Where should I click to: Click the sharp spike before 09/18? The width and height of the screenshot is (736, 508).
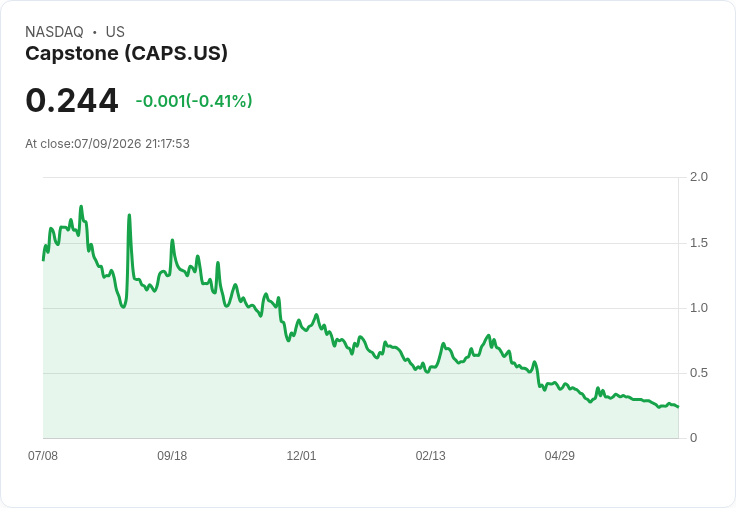click(x=129, y=216)
